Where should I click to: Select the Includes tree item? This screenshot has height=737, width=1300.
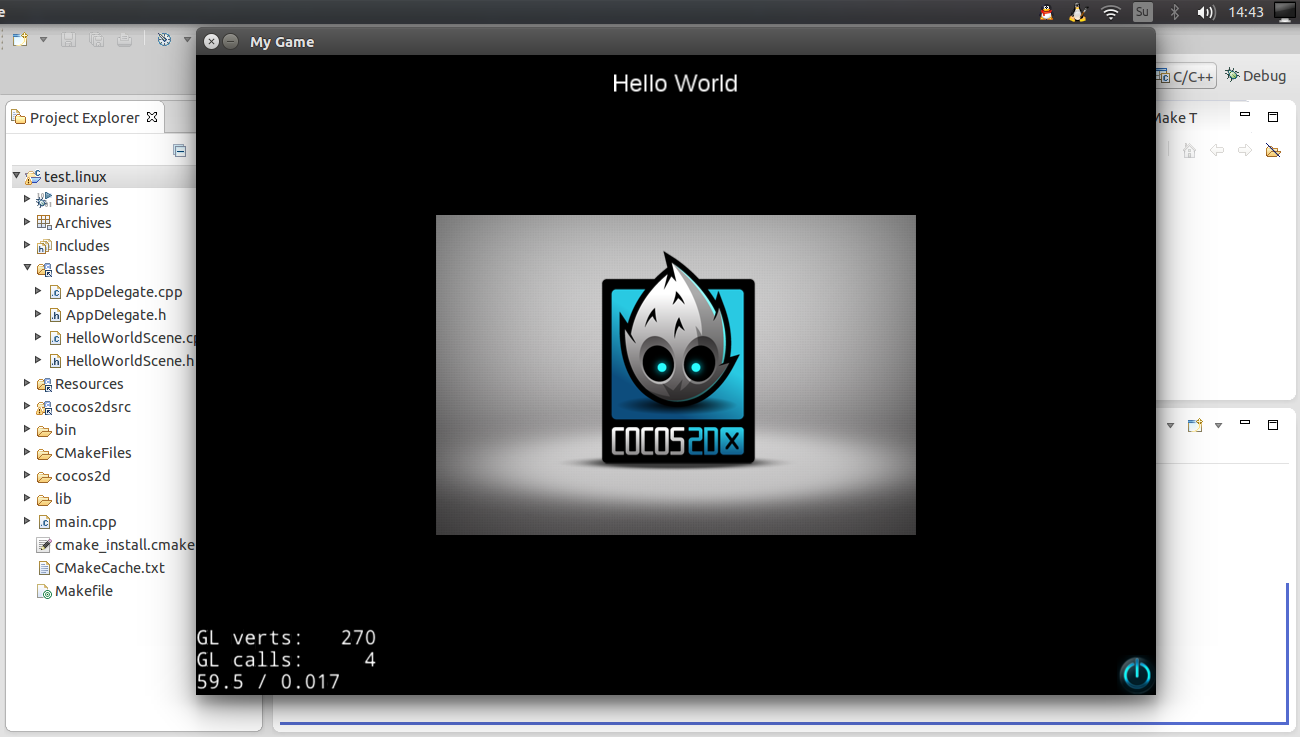82,246
